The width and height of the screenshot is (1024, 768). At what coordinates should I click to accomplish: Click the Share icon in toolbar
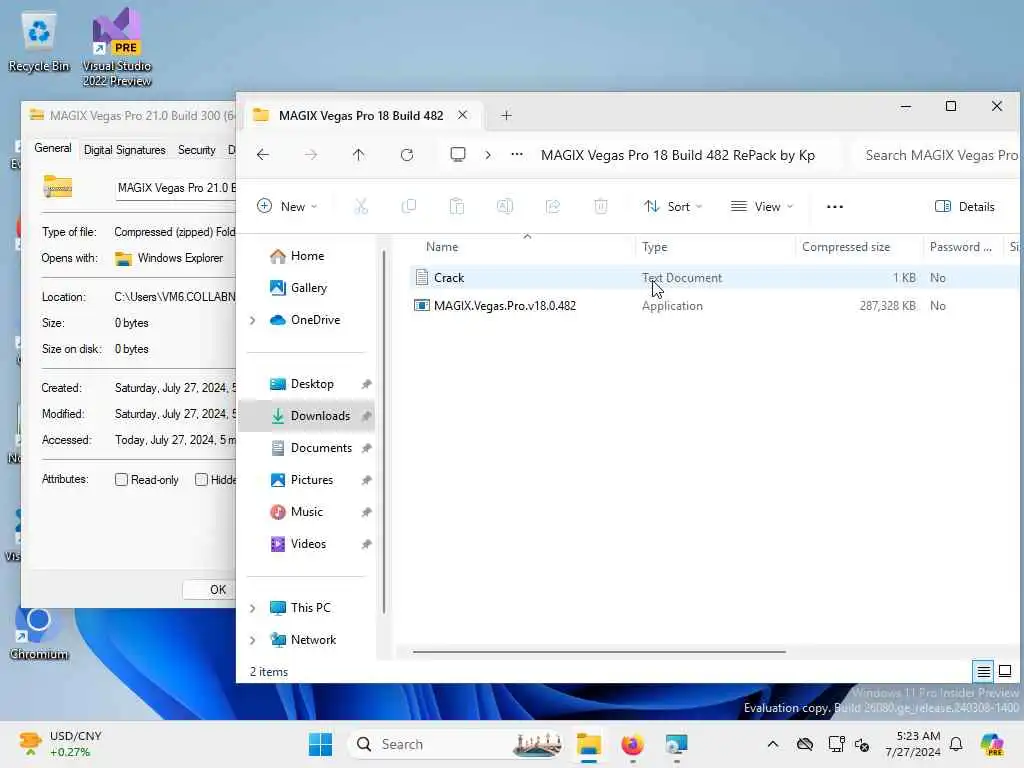(x=552, y=206)
